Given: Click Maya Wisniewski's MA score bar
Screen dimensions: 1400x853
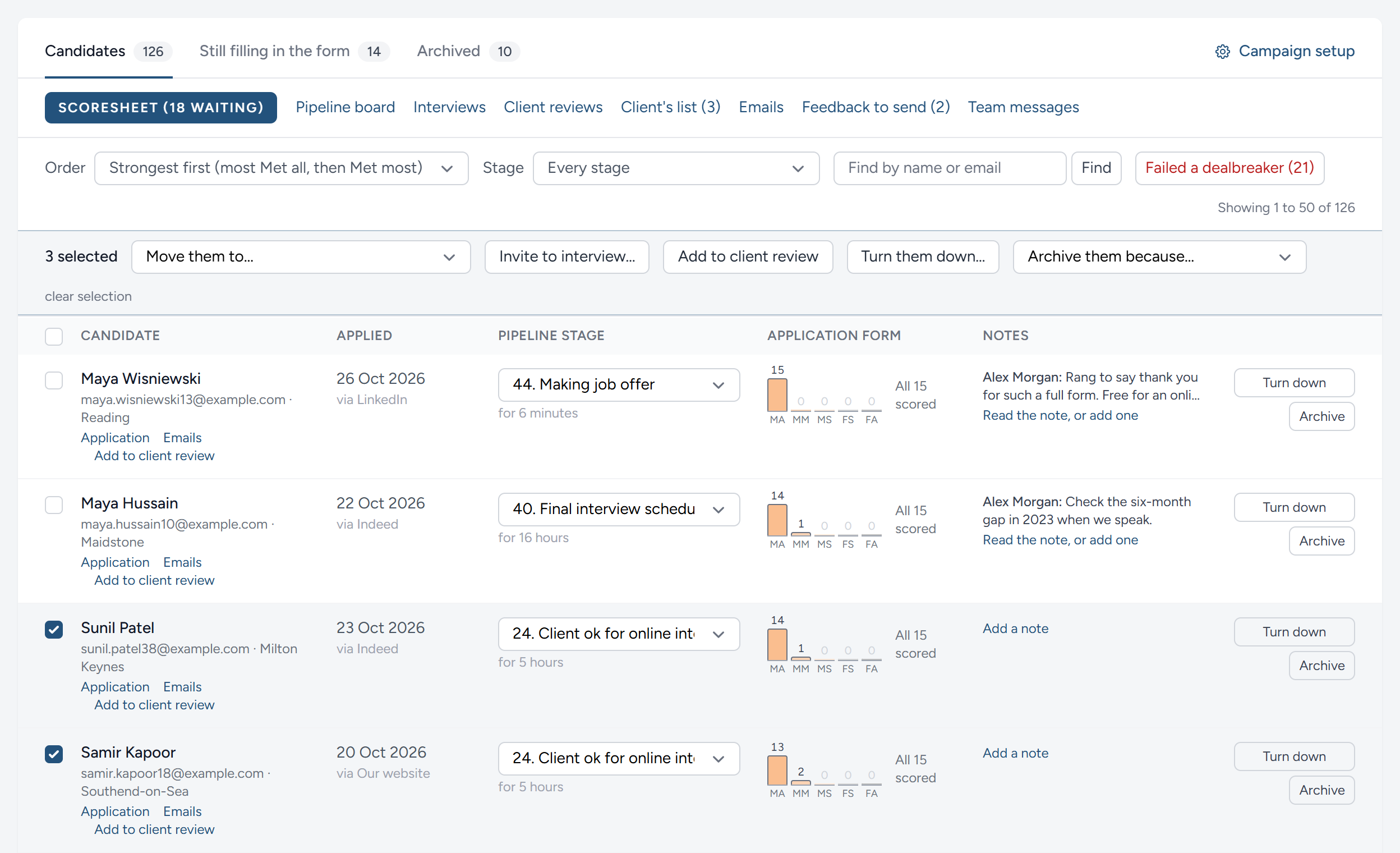Looking at the screenshot, I should pyautogui.click(x=777, y=395).
